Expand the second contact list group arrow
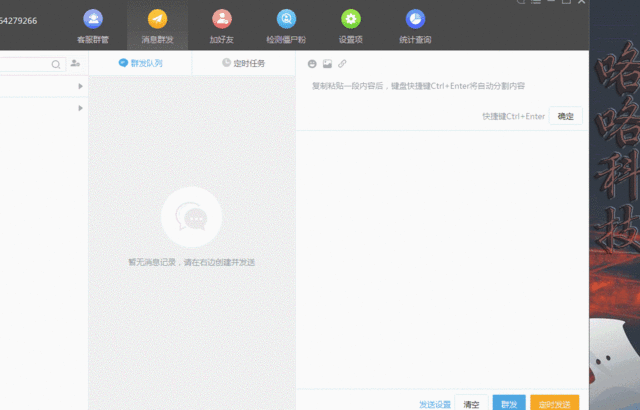This screenshot has height=410, width=640. tap(80, 107)
